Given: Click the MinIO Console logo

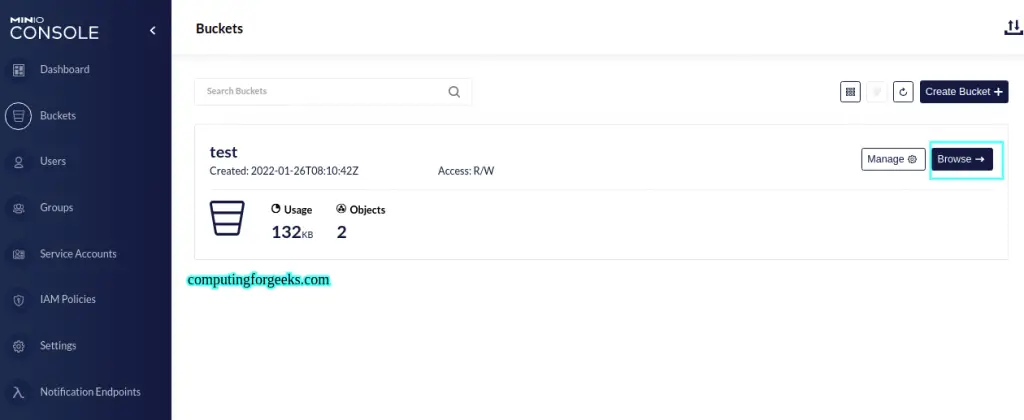Looking at the screenshot, I should pyautogui.click(x=54, y=29).
